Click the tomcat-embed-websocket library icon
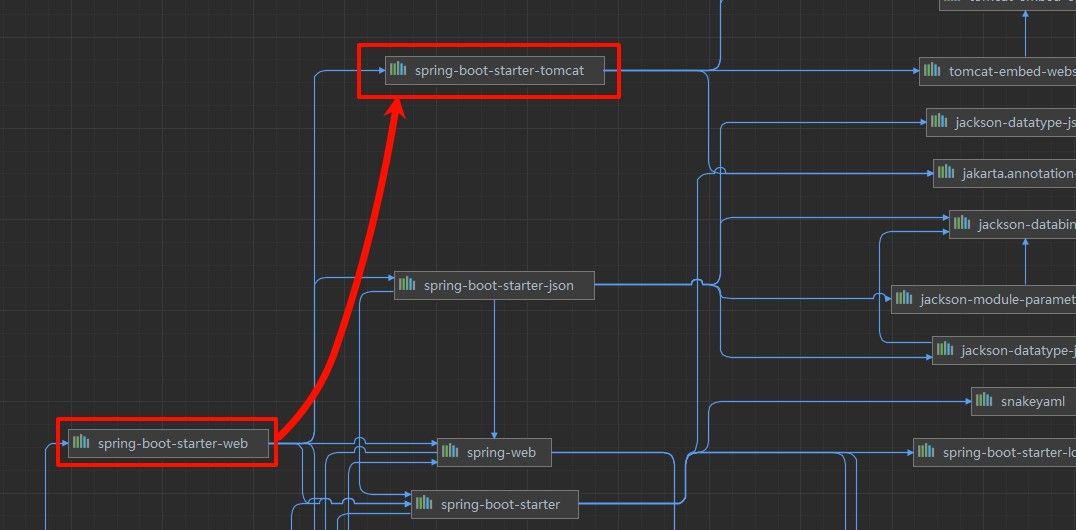Image resolution: width=1076 pixels, height=530 pixels. pyautogui.click(x=932, y=70)
